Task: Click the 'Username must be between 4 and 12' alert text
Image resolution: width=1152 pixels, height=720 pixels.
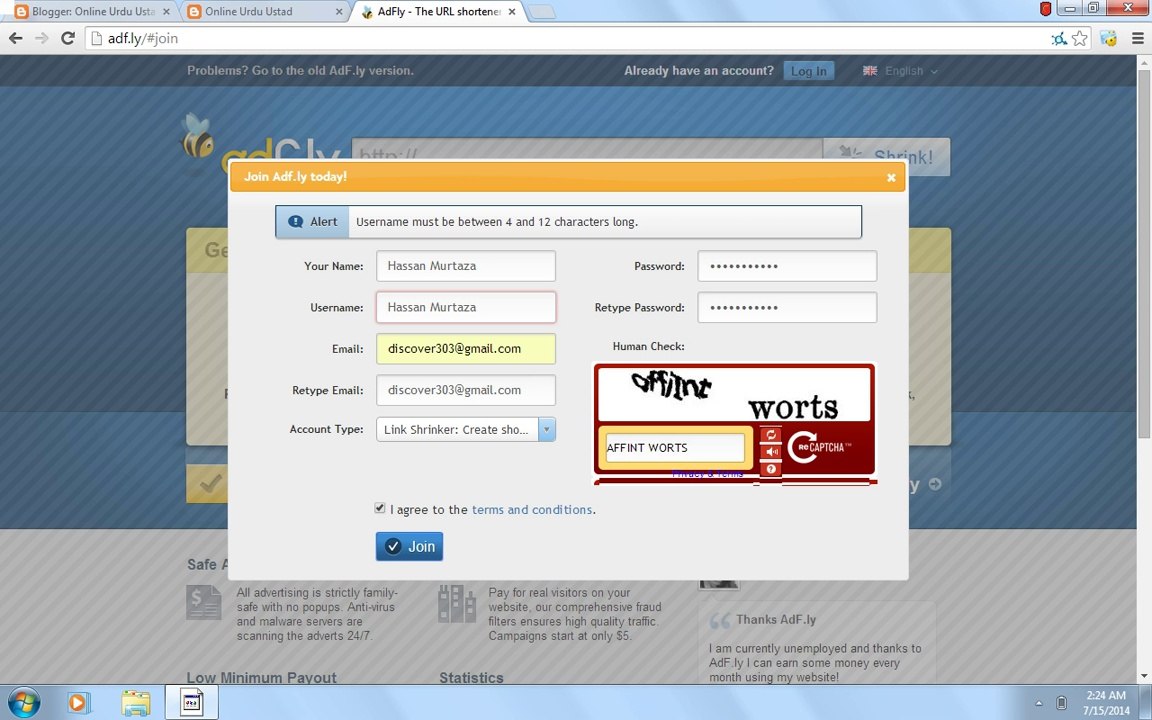Action: (497, 222)
